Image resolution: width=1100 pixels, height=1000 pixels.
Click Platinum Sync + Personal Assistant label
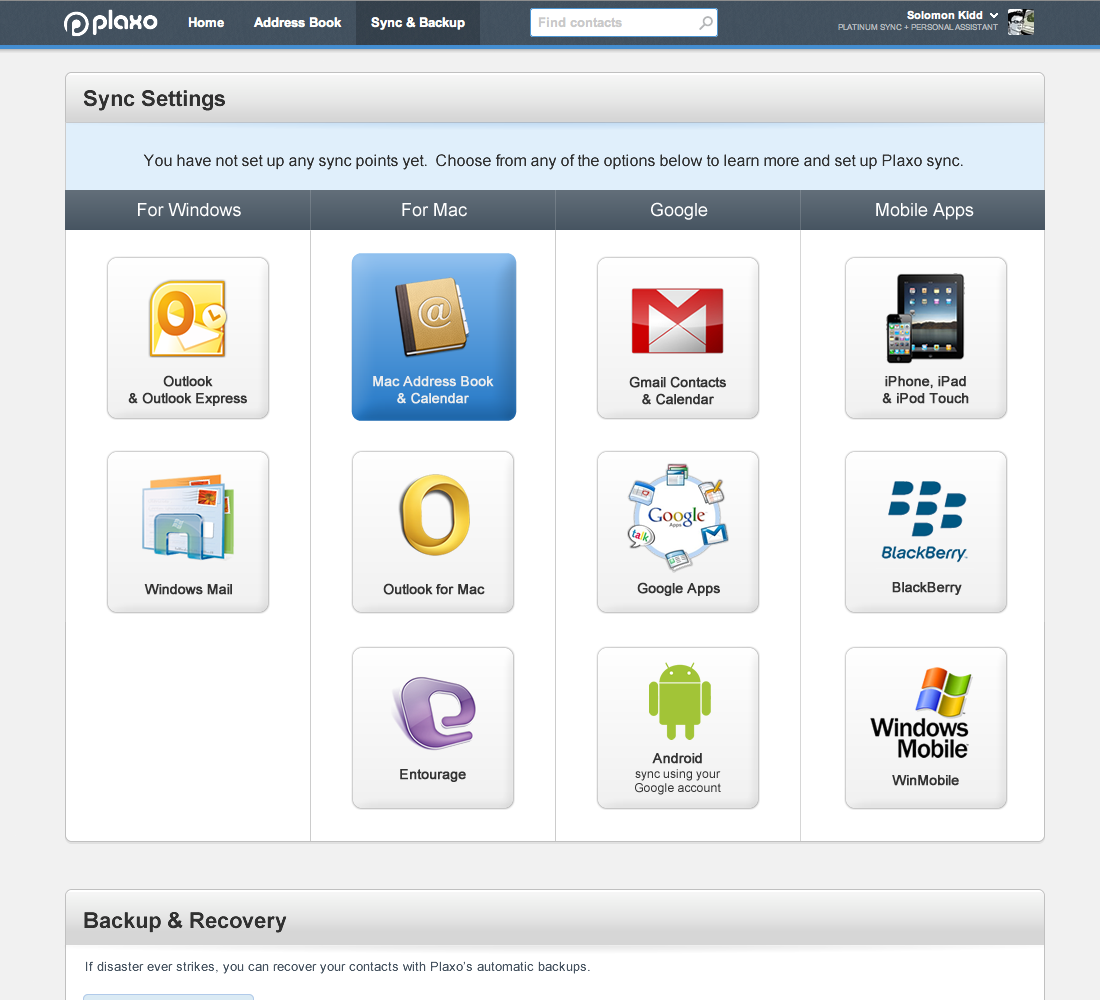click(x=917, y=27)
